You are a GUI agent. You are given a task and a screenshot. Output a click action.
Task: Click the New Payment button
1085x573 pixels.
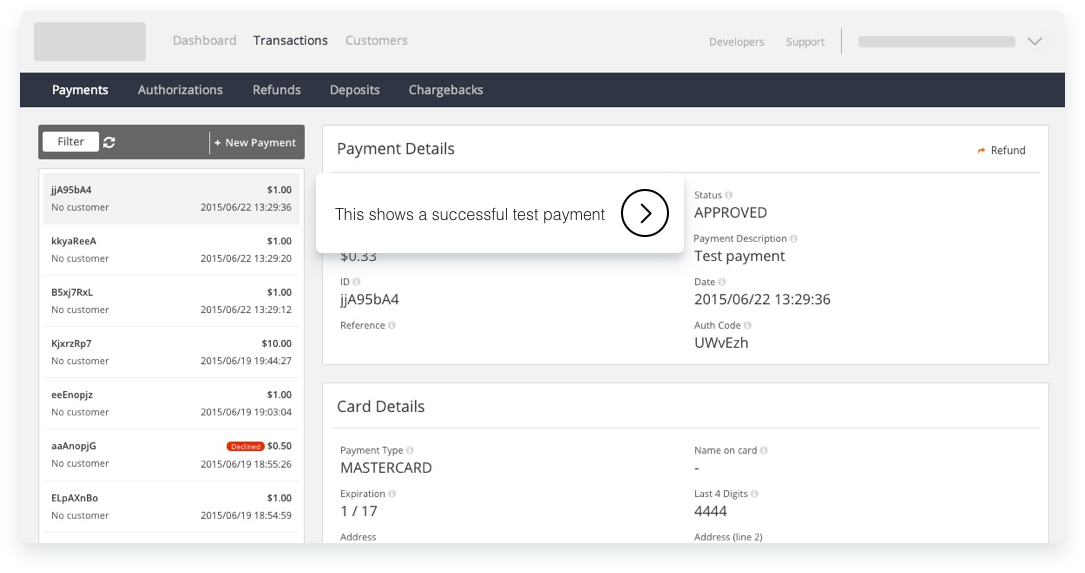(x=255, y=143)
